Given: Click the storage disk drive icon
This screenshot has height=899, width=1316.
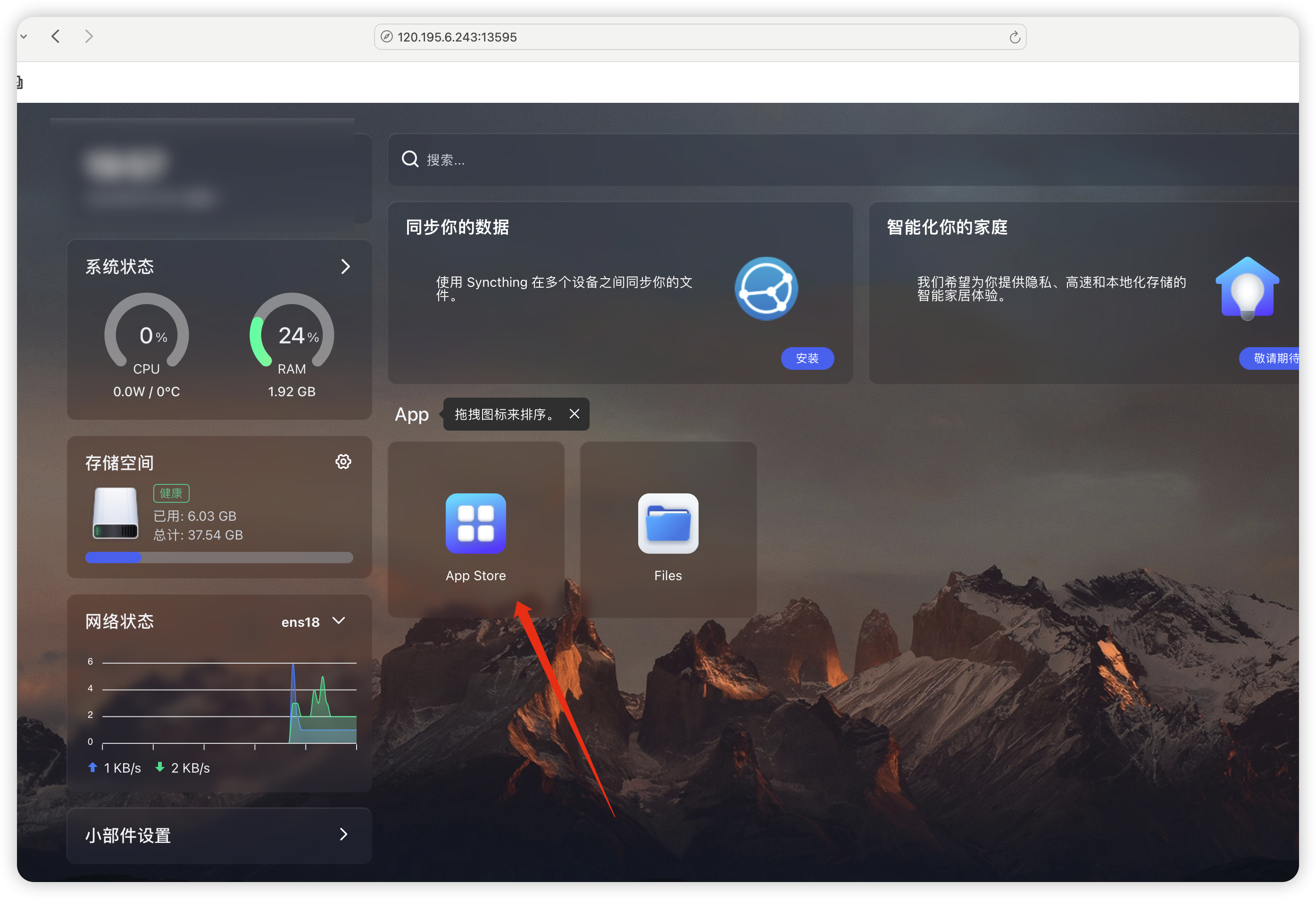Looking at the screenshot, I should tap(116, 513).
